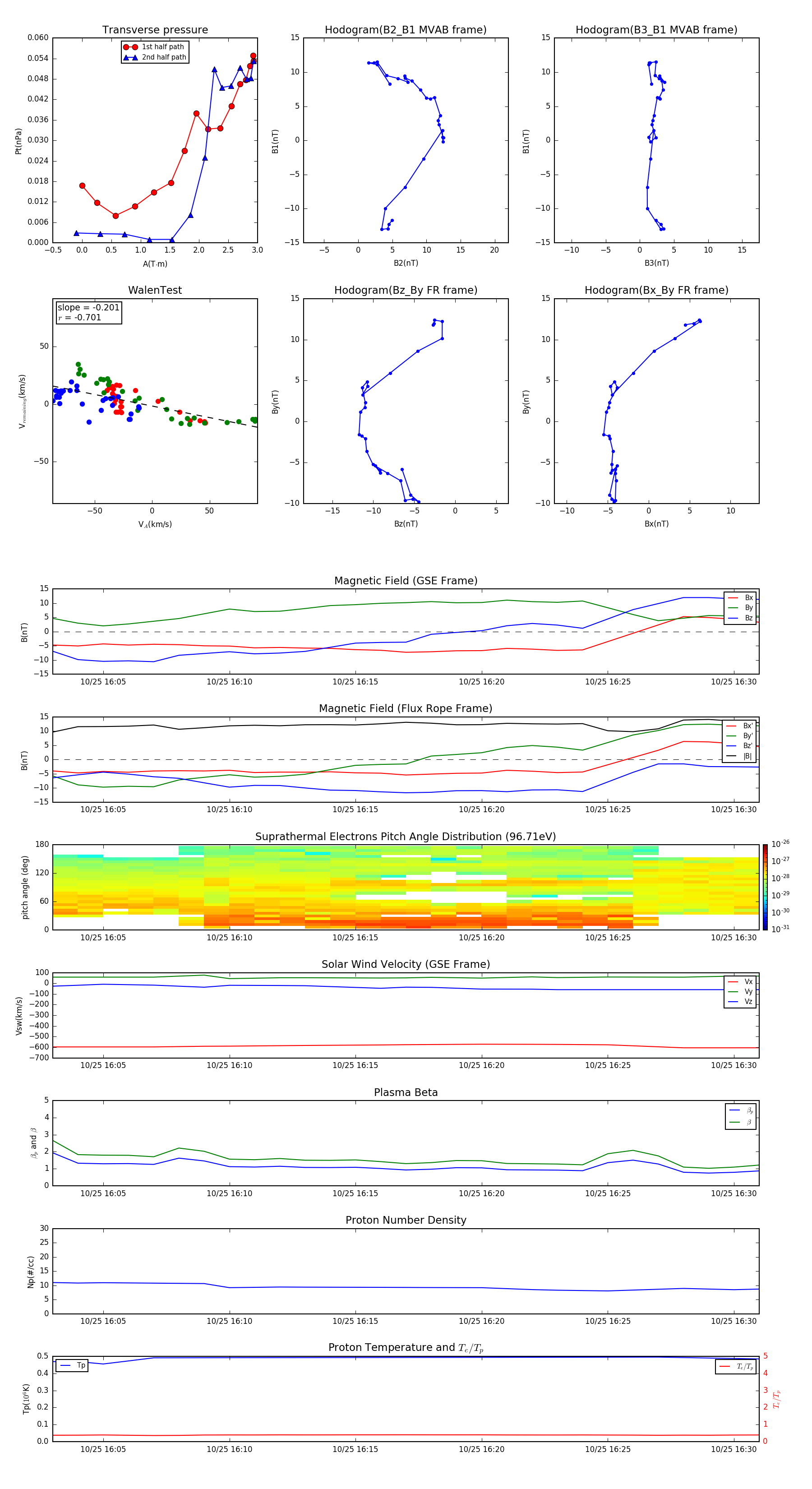Click the "Transverse pressure" plot title
Viewport: 812px width, 1489px height.
point(155,30)
